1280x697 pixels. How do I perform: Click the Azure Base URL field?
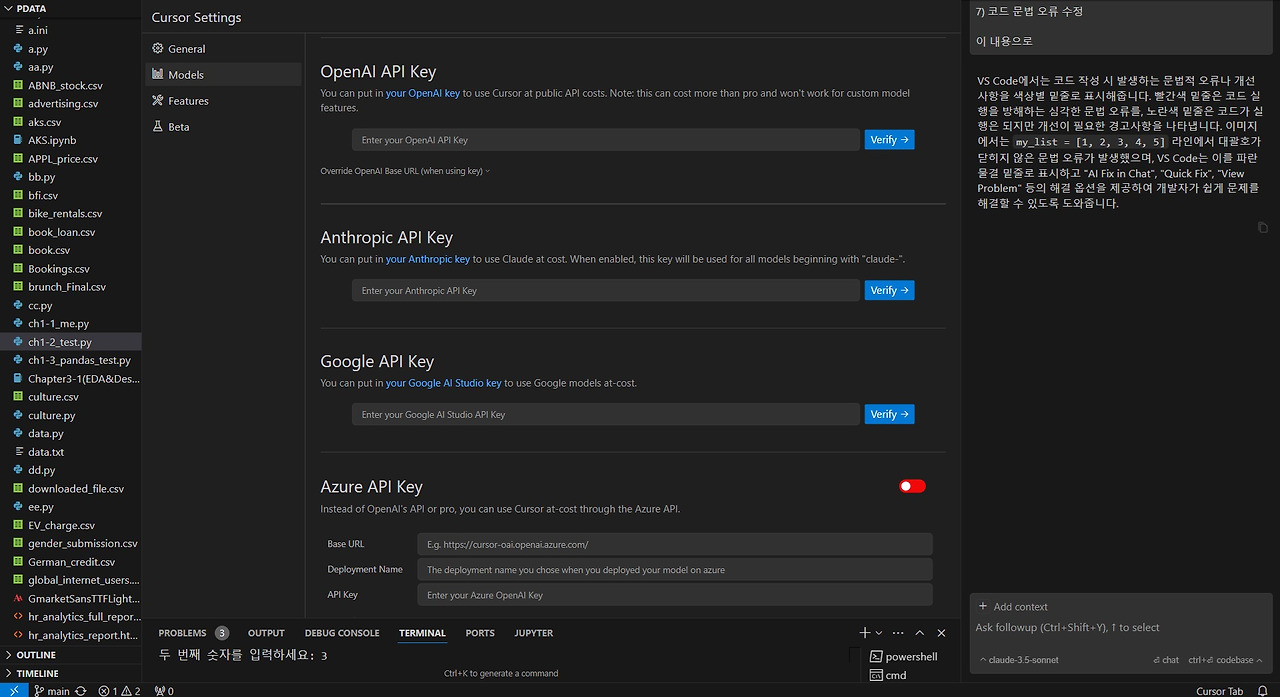[675, 544]
